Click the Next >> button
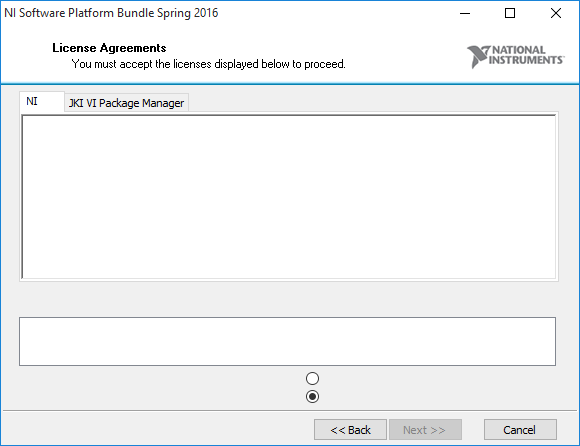 pyautogui.click(x=425, y=430)
